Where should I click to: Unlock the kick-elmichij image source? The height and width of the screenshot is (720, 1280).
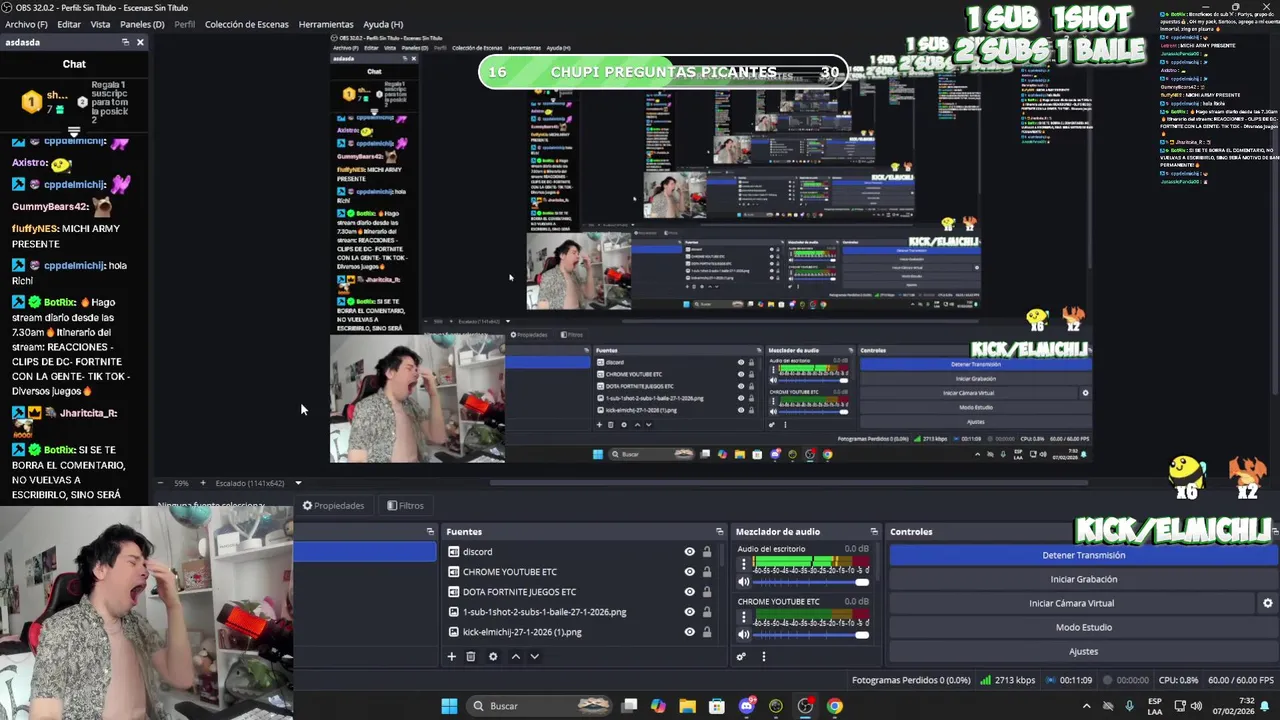click(x=707, y=632)
